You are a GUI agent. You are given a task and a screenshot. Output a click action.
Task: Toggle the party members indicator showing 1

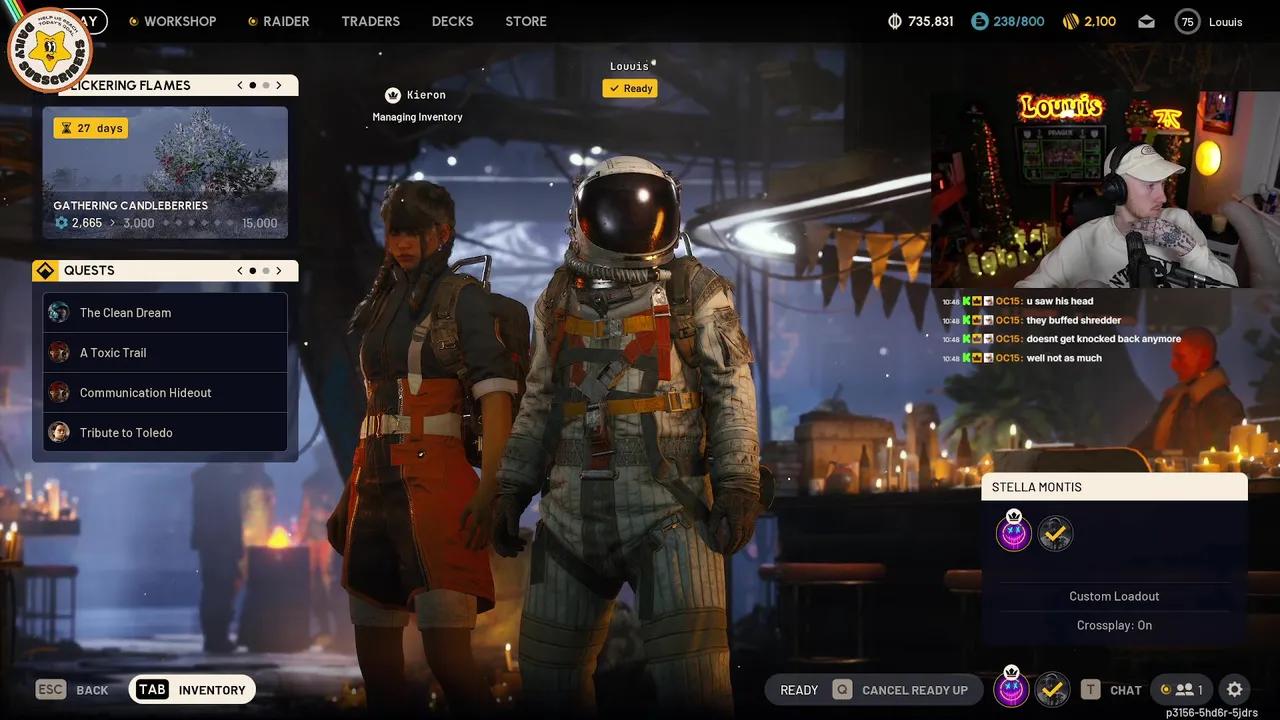pos(1183,689)
